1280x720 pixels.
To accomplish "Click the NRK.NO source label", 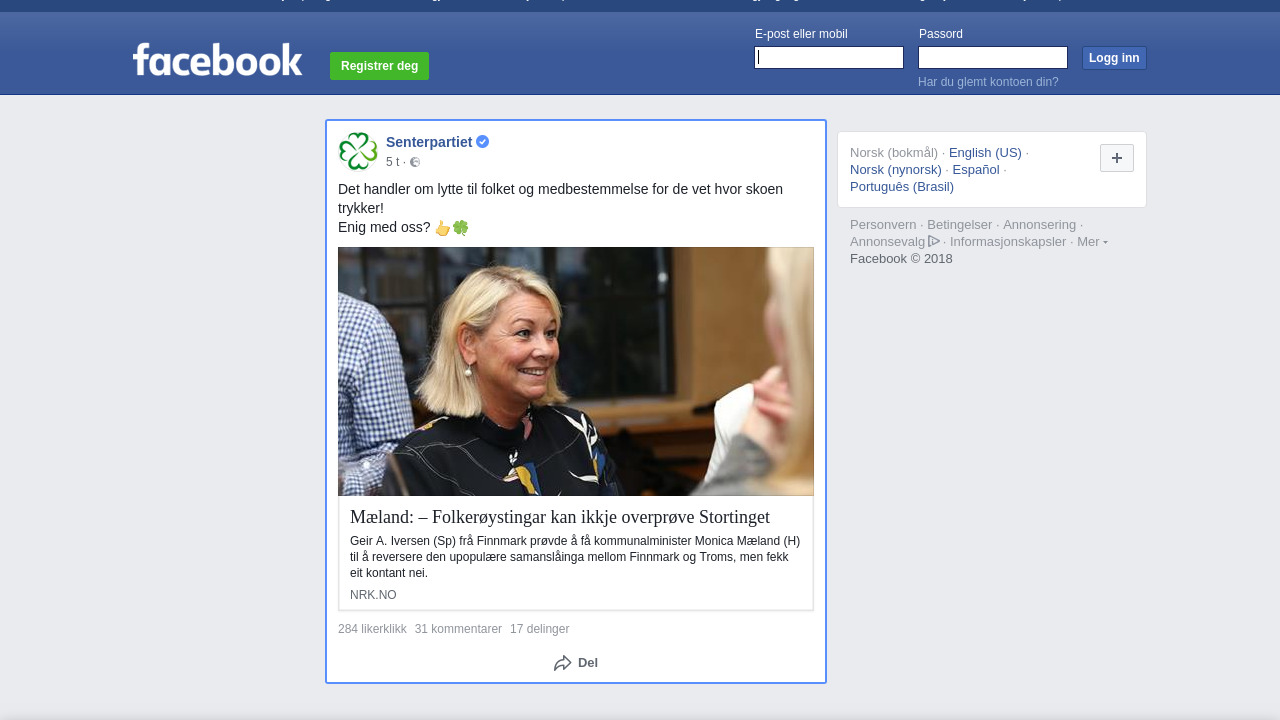I will coord(373,595).
